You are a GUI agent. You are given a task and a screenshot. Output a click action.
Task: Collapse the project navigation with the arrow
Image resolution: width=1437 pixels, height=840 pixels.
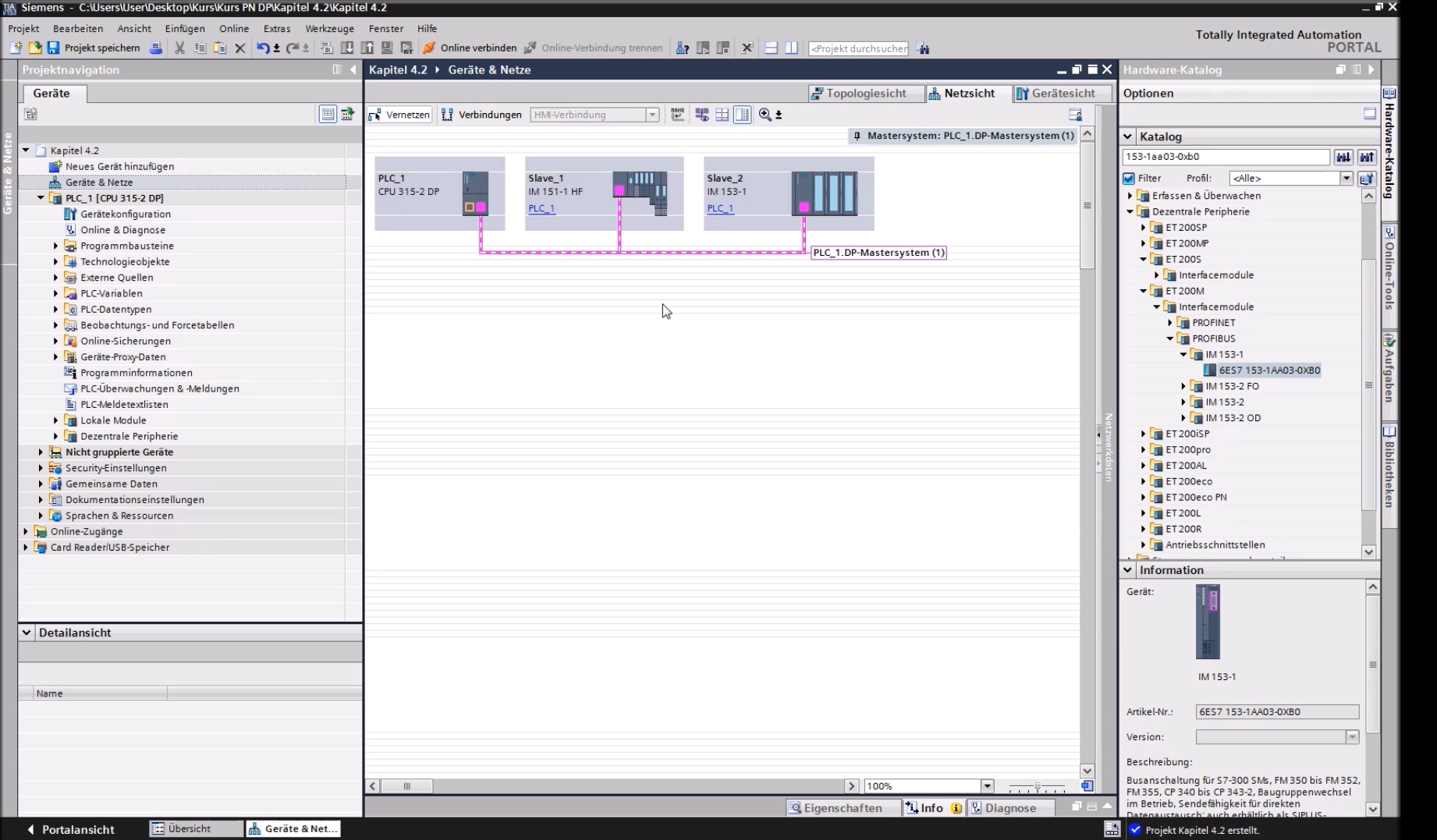click(353, 69)
